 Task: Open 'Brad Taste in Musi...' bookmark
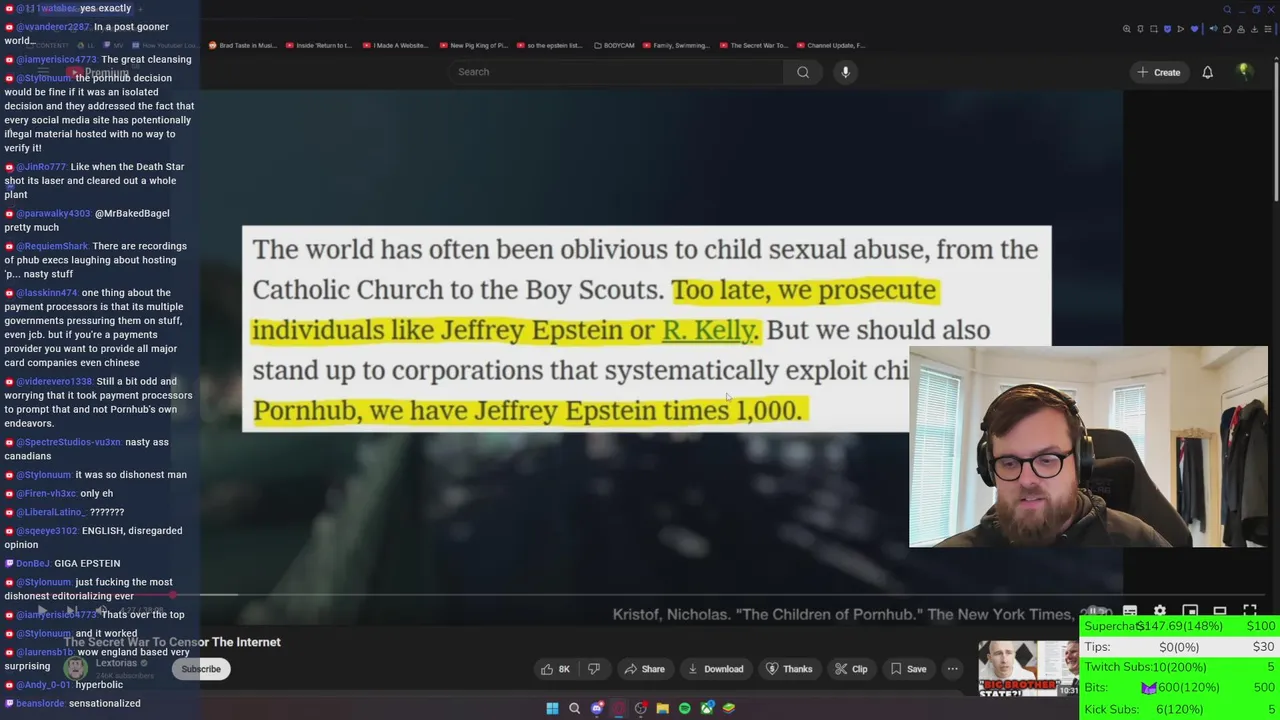(243, 45)
